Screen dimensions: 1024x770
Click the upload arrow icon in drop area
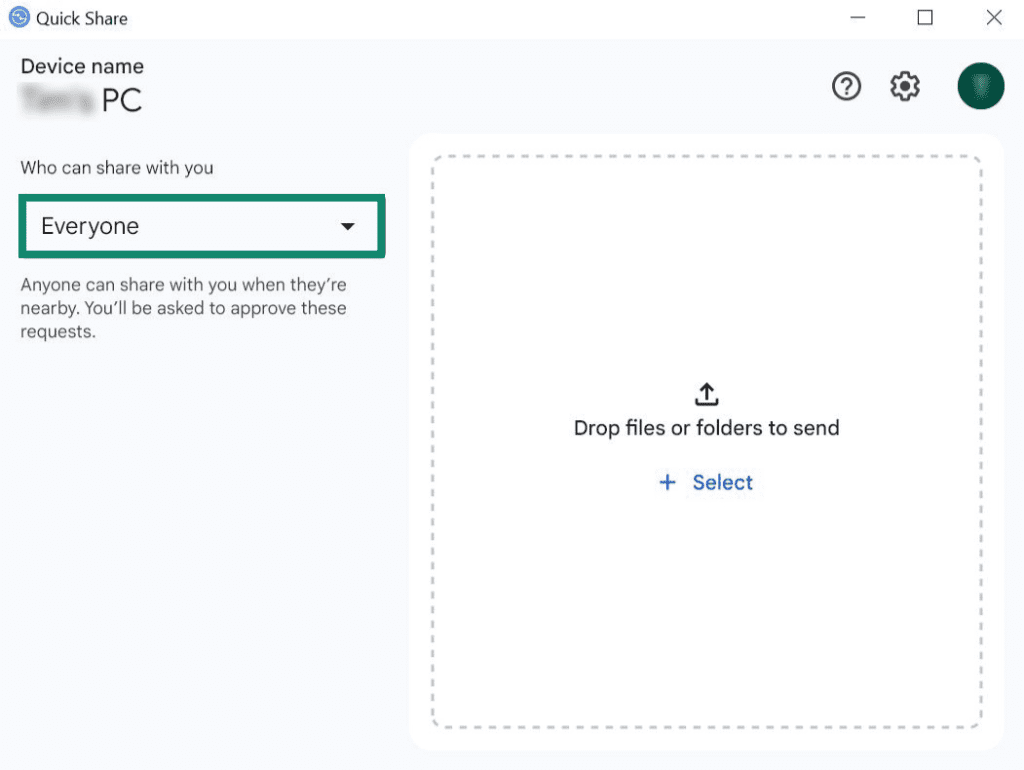tap(707, 394)
